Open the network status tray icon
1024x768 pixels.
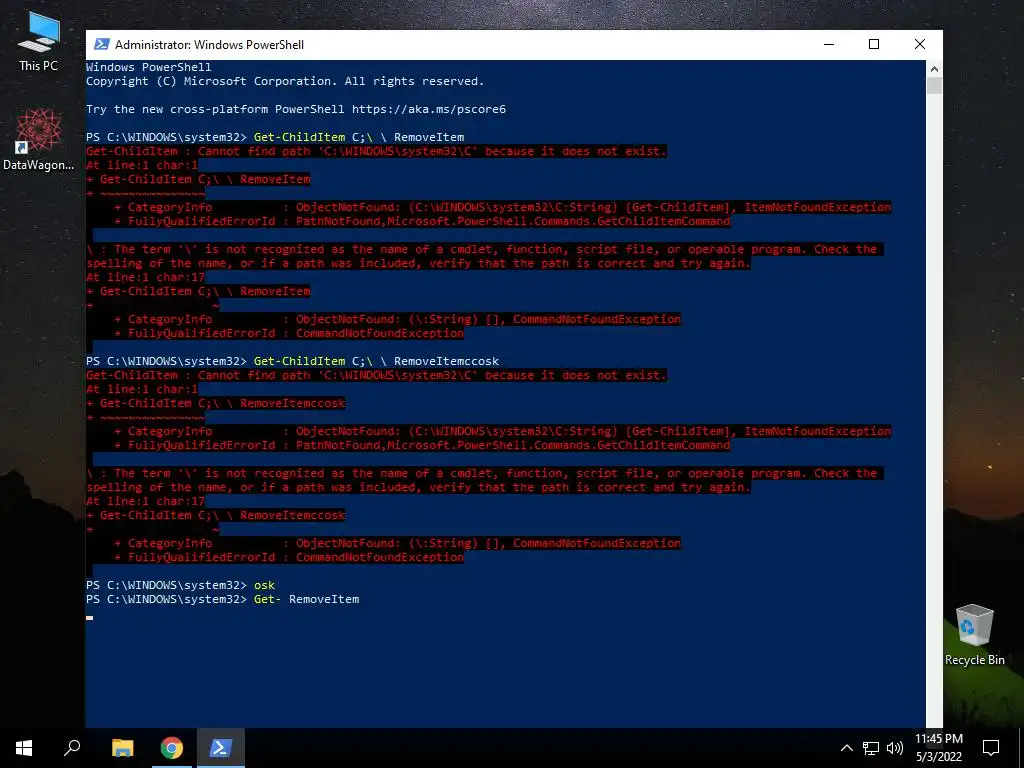tap(871, 748)
